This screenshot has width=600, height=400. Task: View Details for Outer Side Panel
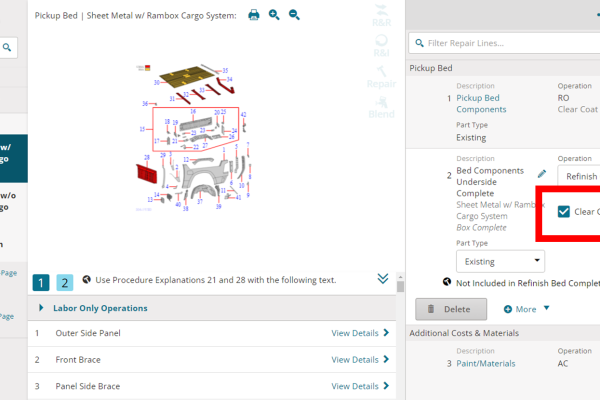[x=360, y=333]
